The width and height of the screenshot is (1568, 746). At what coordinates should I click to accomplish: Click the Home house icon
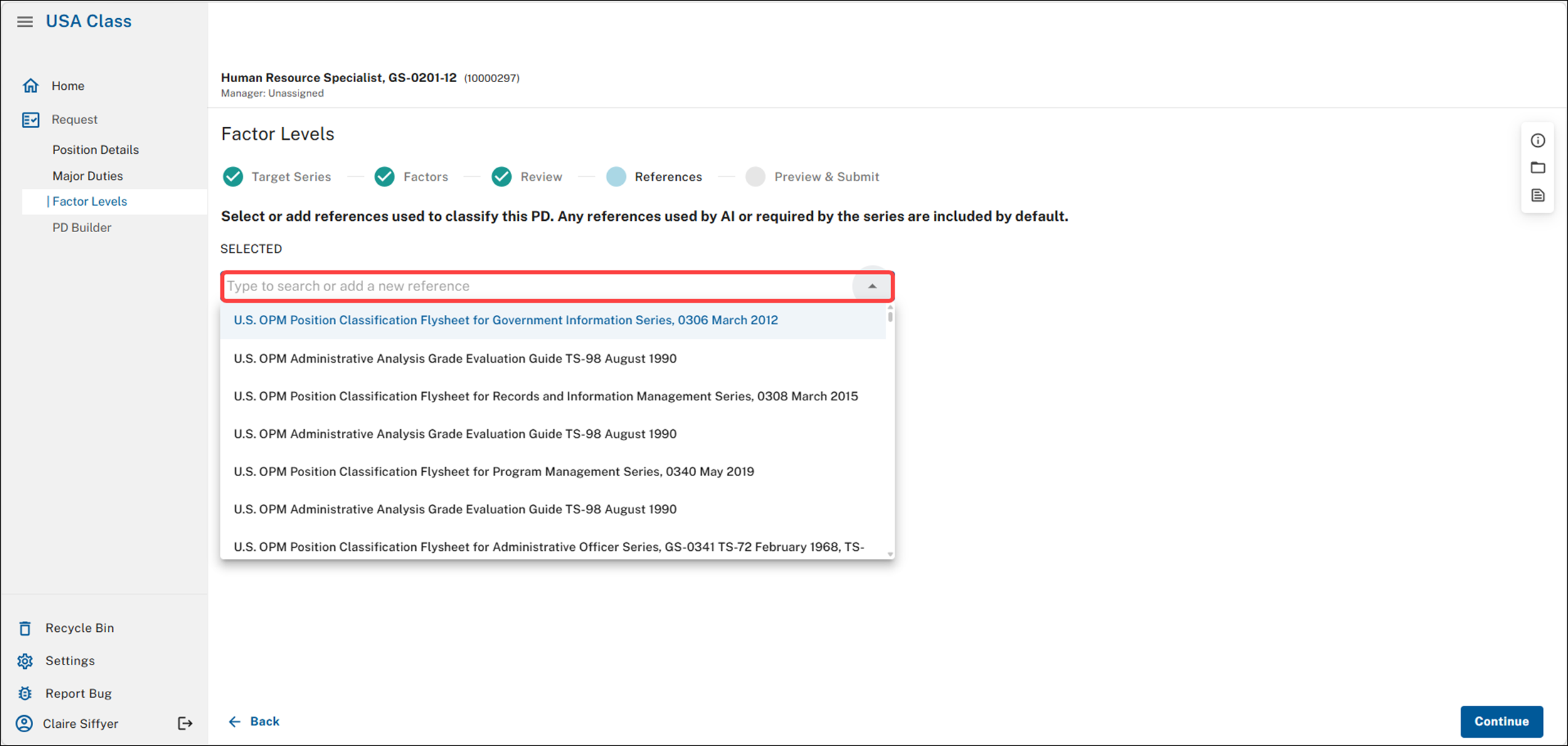coord(31,86)
